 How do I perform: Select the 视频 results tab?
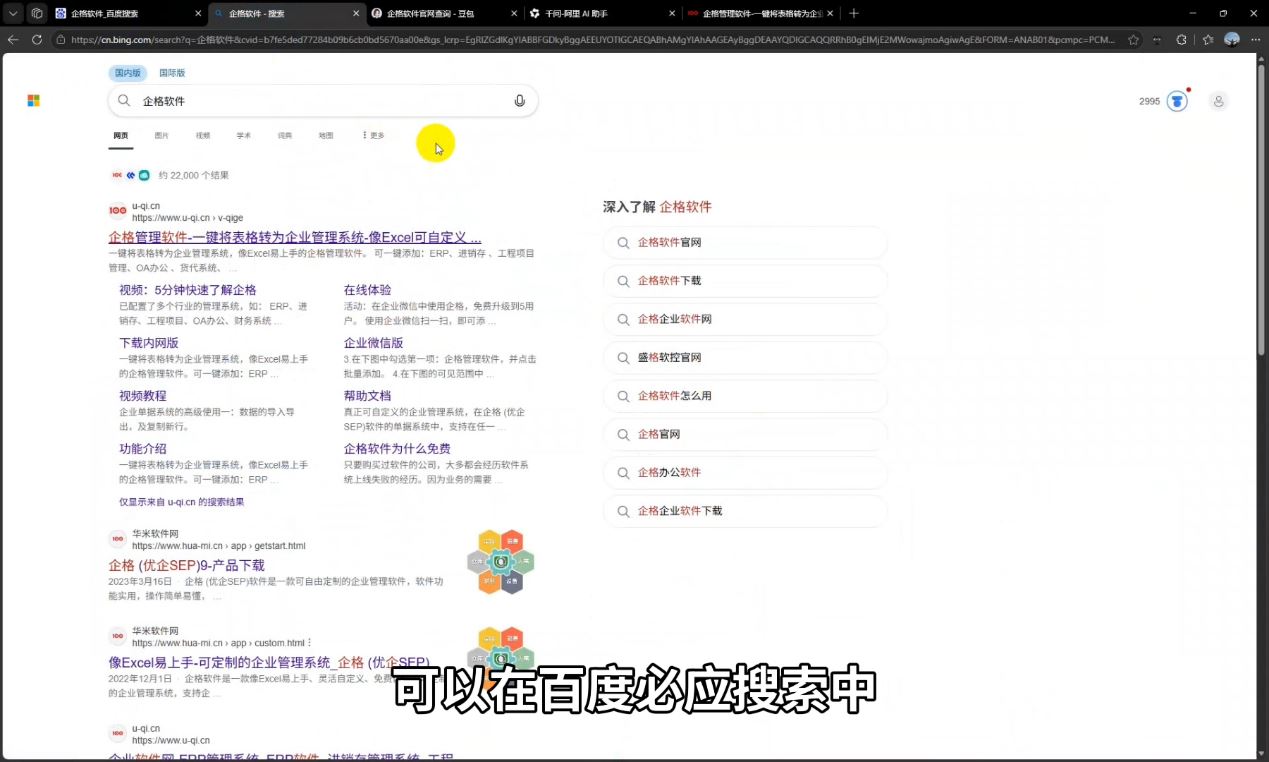(x=203, y=135)
